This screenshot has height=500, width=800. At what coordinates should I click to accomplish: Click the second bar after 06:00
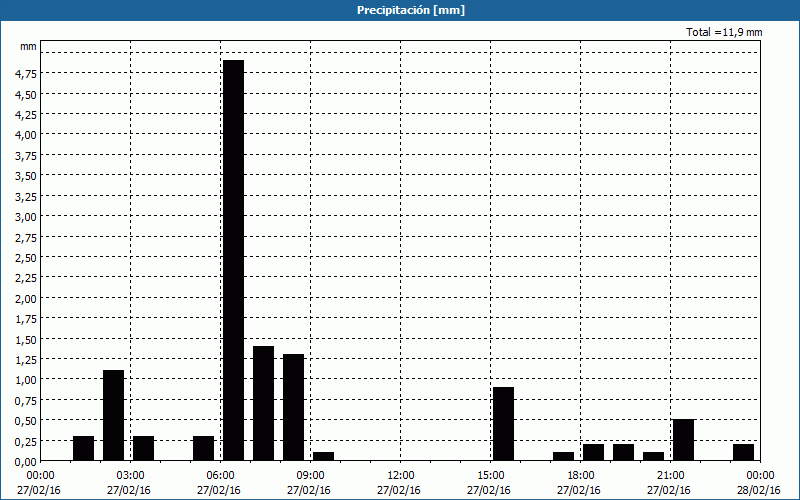[263, 403]
